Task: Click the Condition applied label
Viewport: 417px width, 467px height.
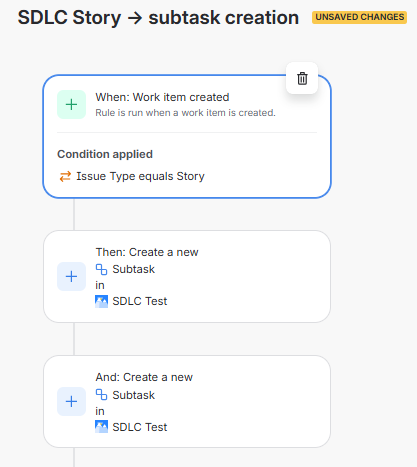Action: click(105, 154)
